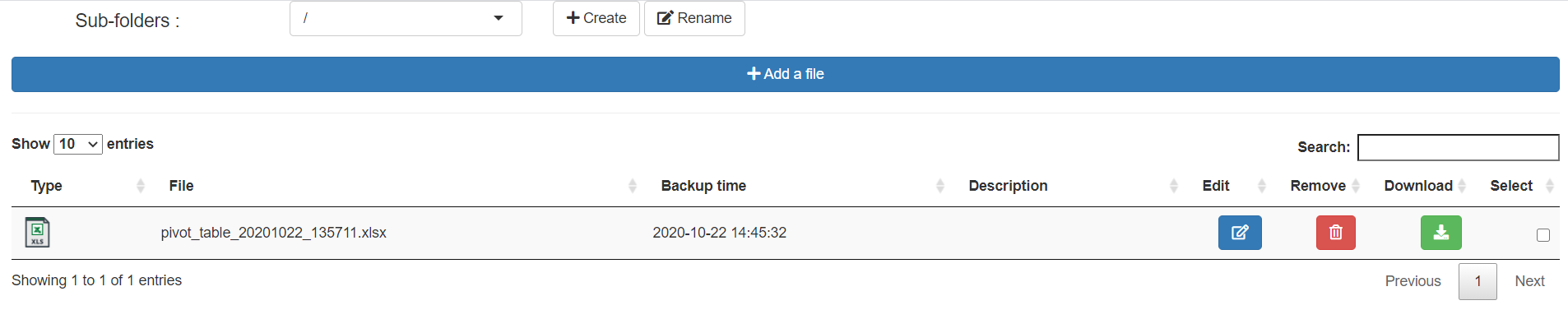1568x319 pixels.
Task: Click the Next pagination link
Action: pyautogui.click(x=1529, y=281)
